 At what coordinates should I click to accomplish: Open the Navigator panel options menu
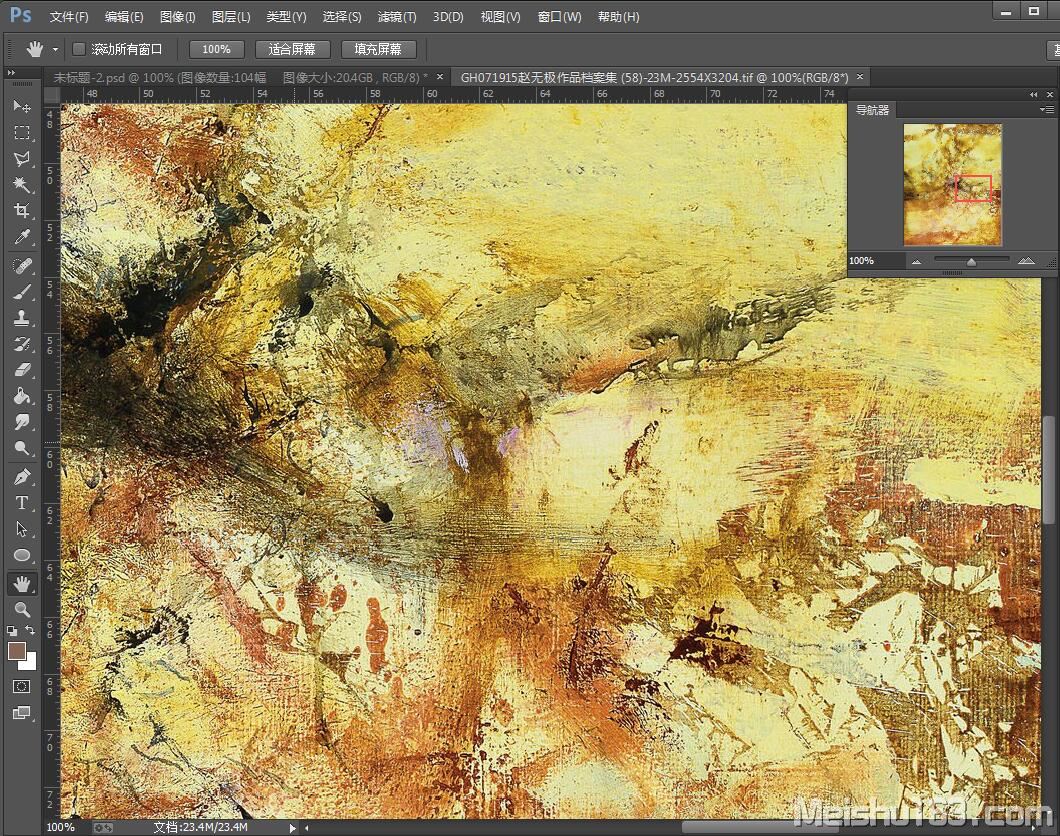click(1046, 109)
